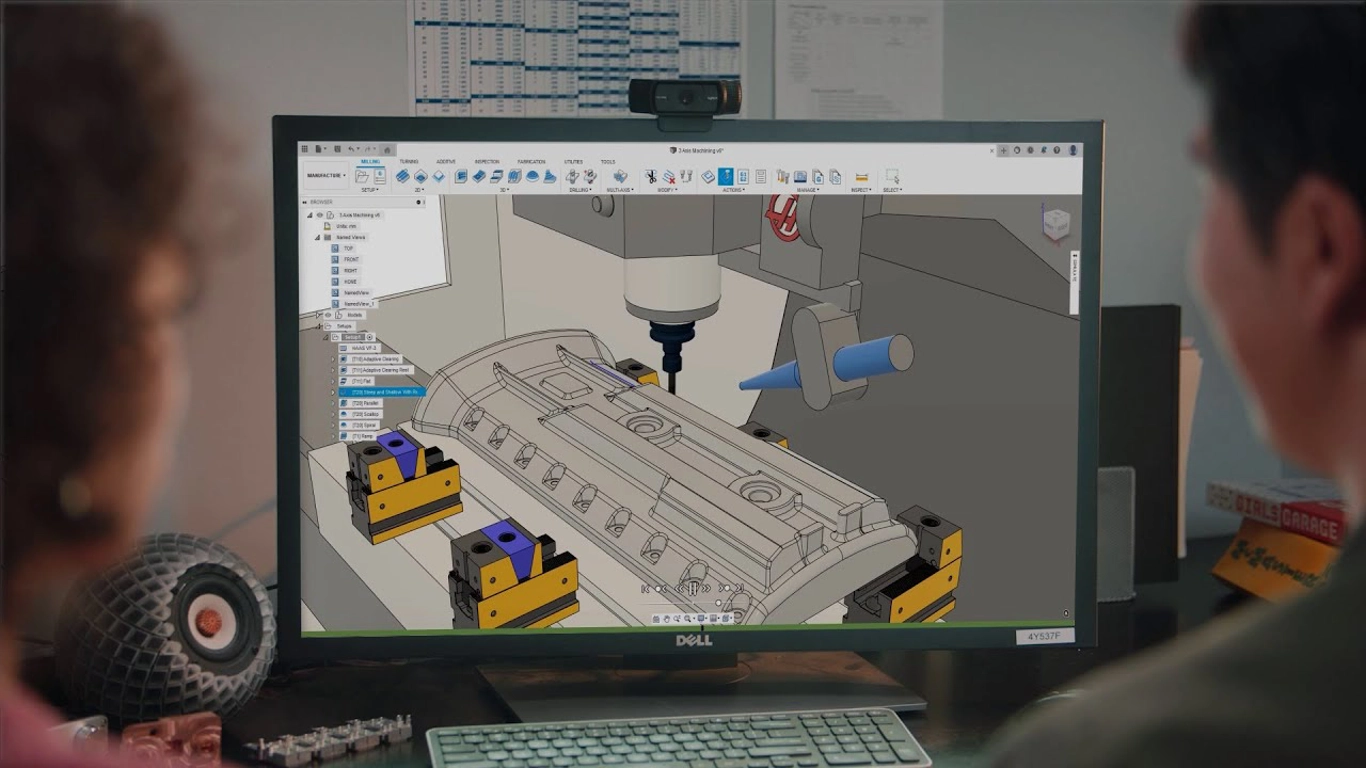Open the DRILLING dropdown menu
The width and height of the screenshot is (1366, 768).
coord(580,190)
